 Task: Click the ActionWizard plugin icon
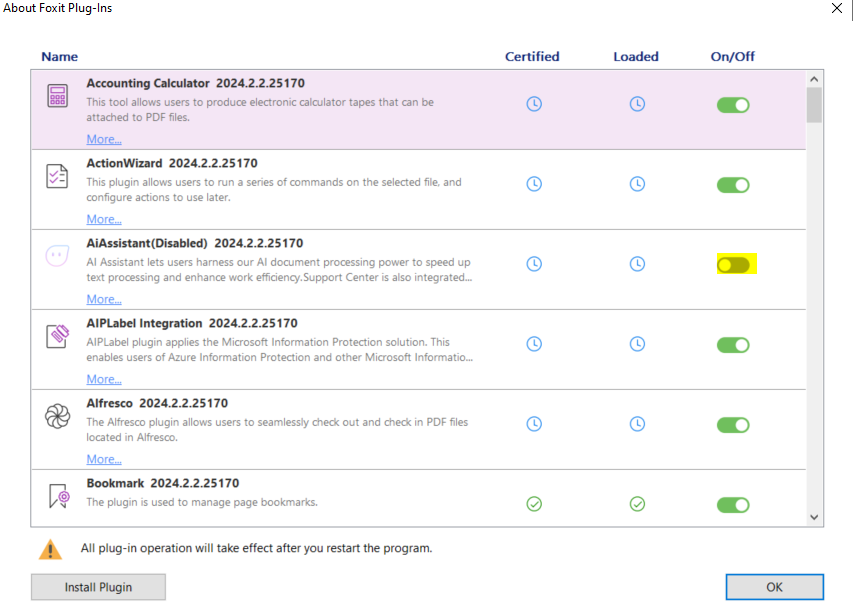tap(57, 176)
